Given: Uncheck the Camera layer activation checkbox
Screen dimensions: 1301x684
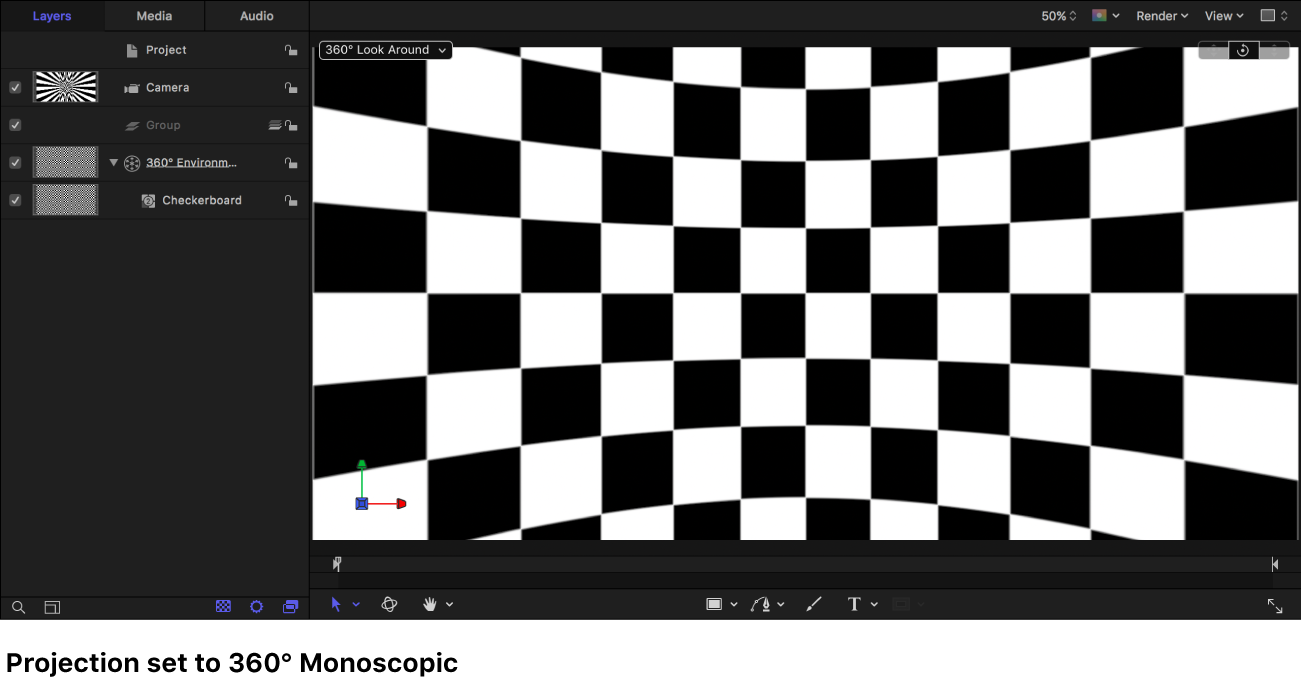Looking at the screenshot, I should coord(14,87).
